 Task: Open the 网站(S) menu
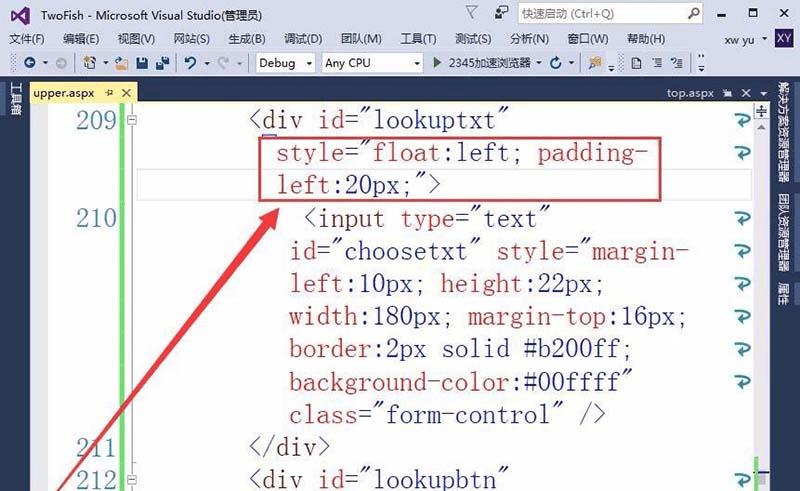(x=191, y=39)
